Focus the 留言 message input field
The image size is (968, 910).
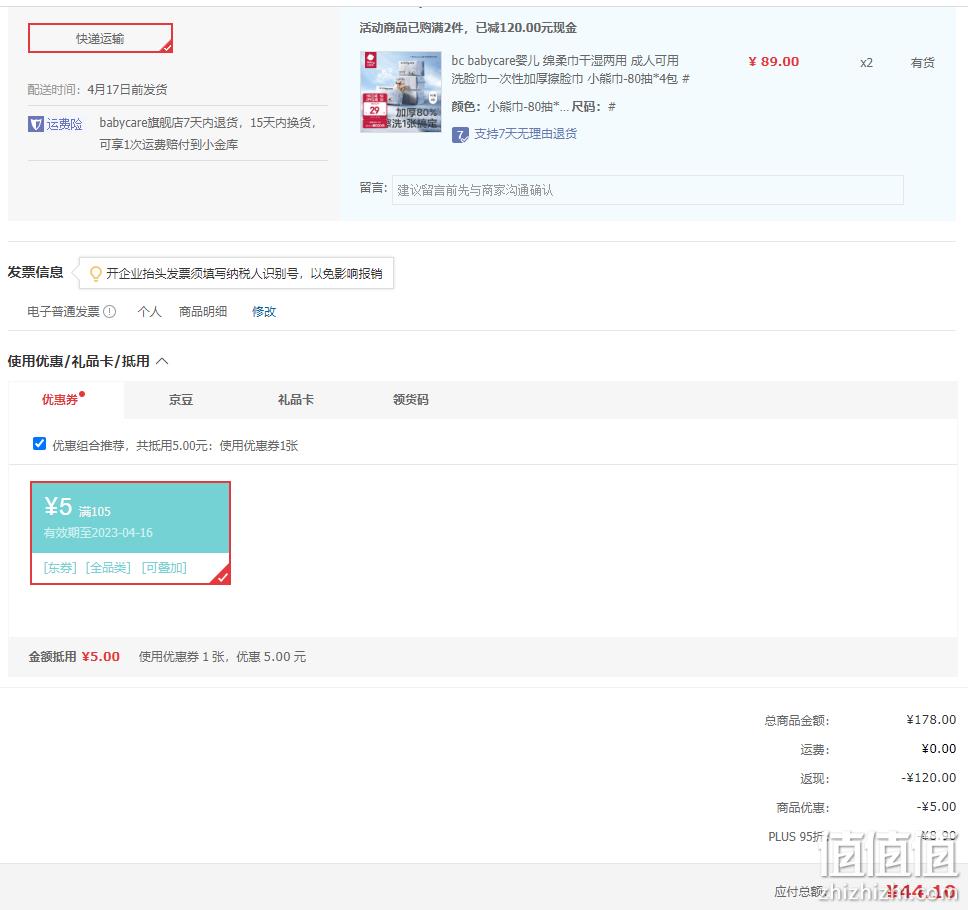[648, 190]
